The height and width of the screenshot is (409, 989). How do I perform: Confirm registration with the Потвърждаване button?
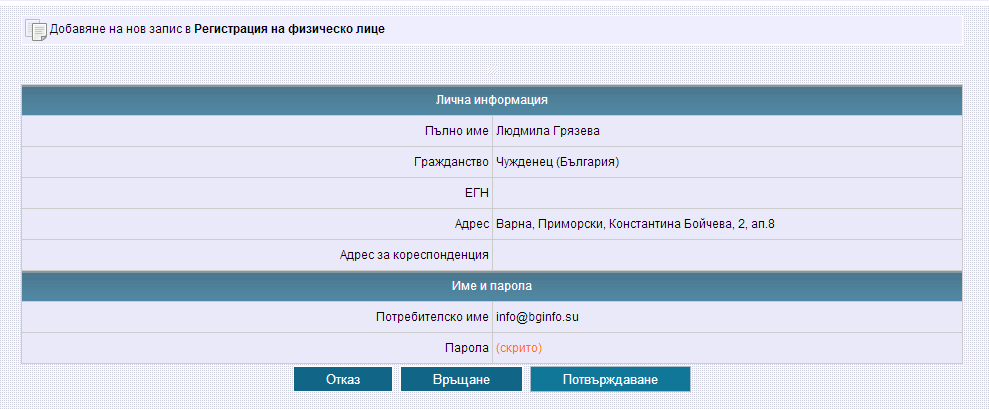click(611, 379)
